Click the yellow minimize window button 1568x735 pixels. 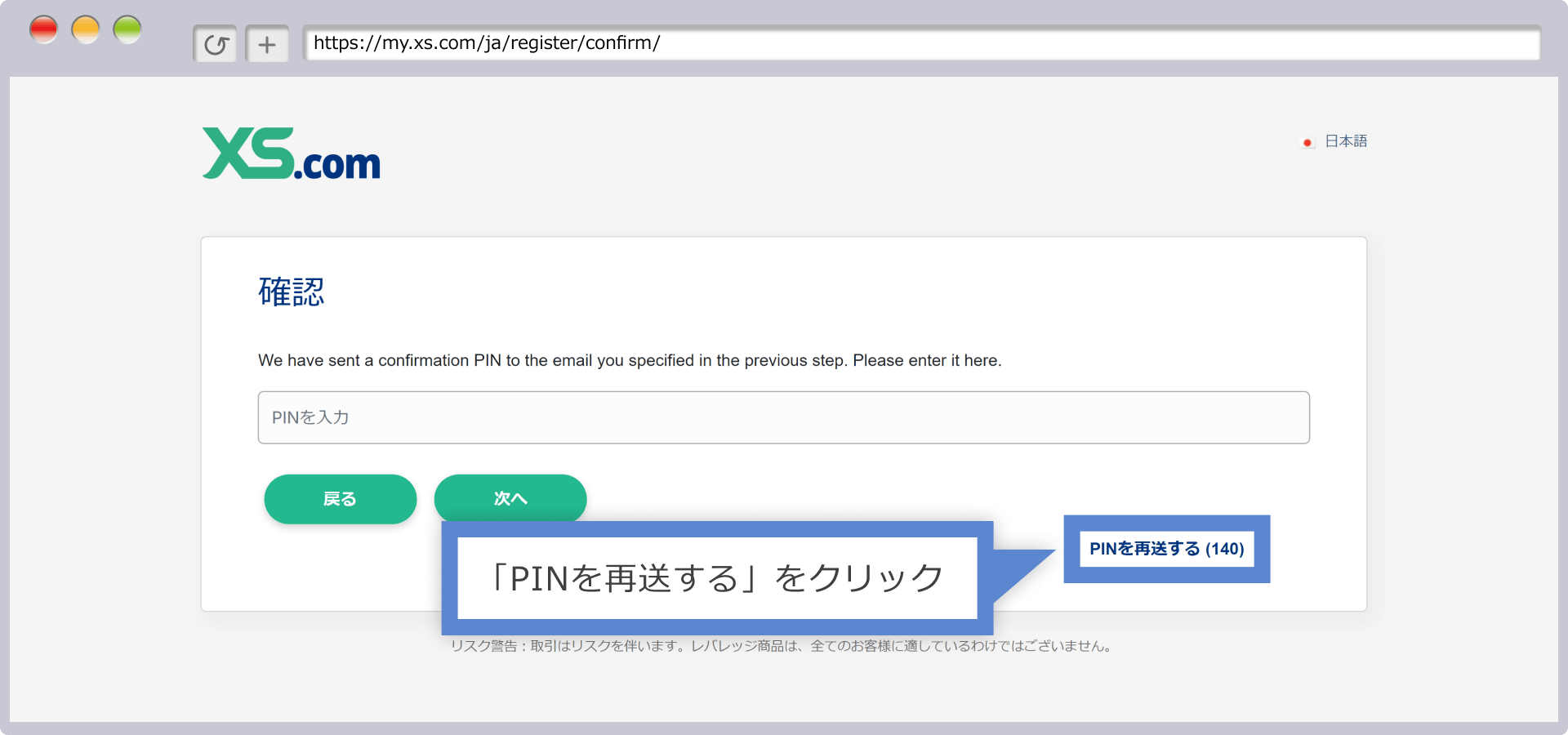[86, 30]
